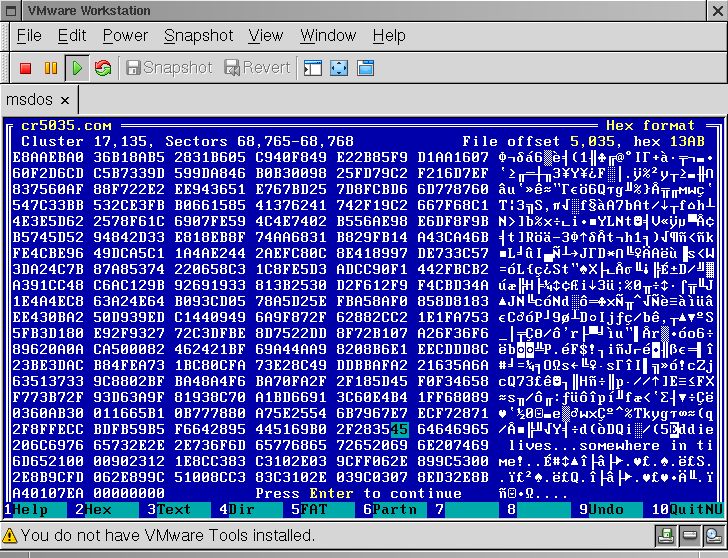Open the window menu icon in title bar

pyautogui.click(x=11, y=11)
